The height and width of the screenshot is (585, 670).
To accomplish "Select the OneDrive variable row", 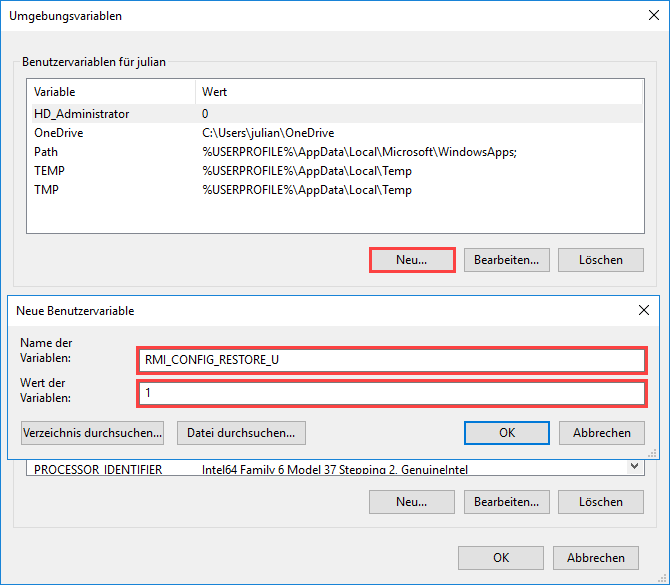I will 337,133.
